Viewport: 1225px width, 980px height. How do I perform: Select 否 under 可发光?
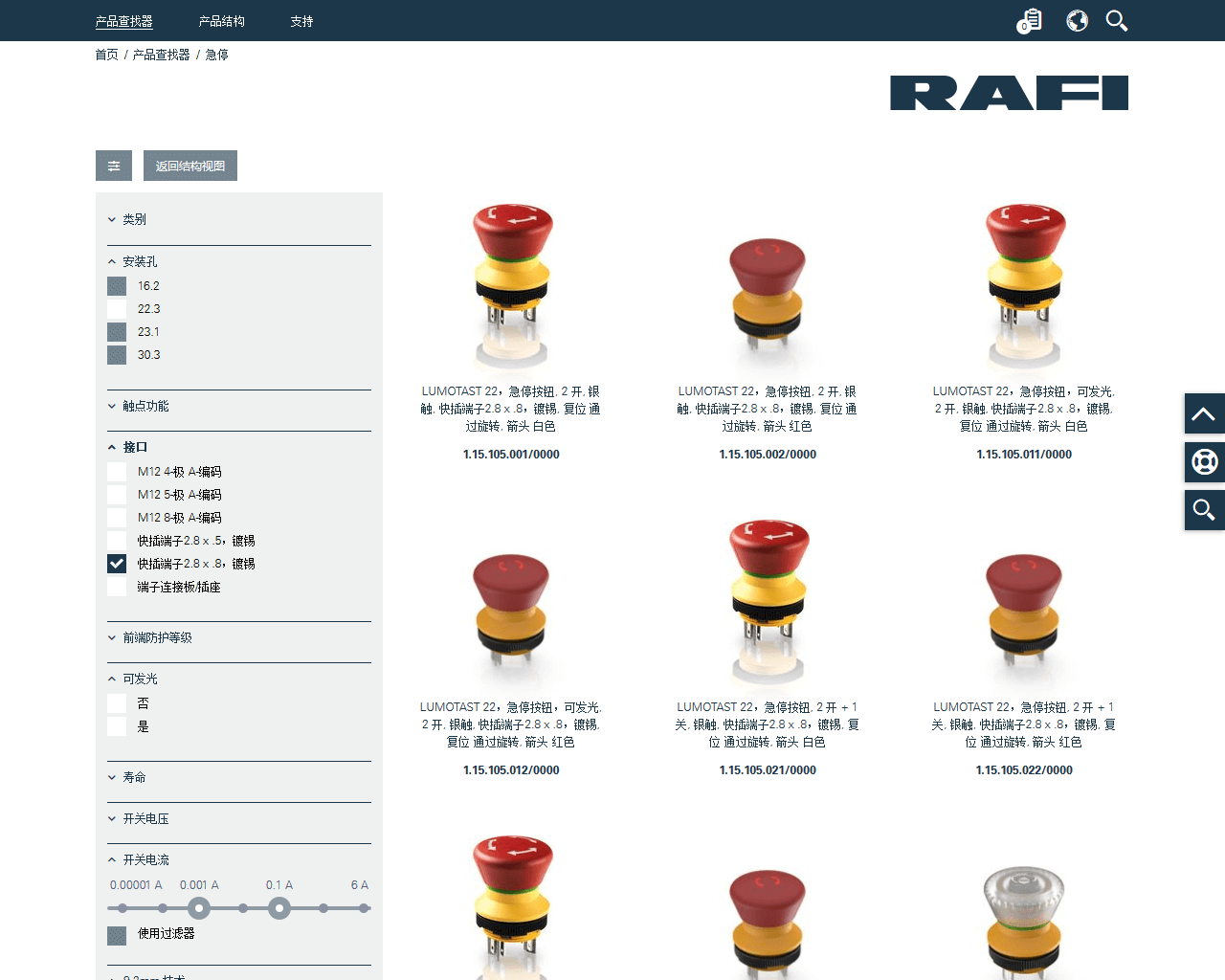pyautogui.click(x=117, y=703)
